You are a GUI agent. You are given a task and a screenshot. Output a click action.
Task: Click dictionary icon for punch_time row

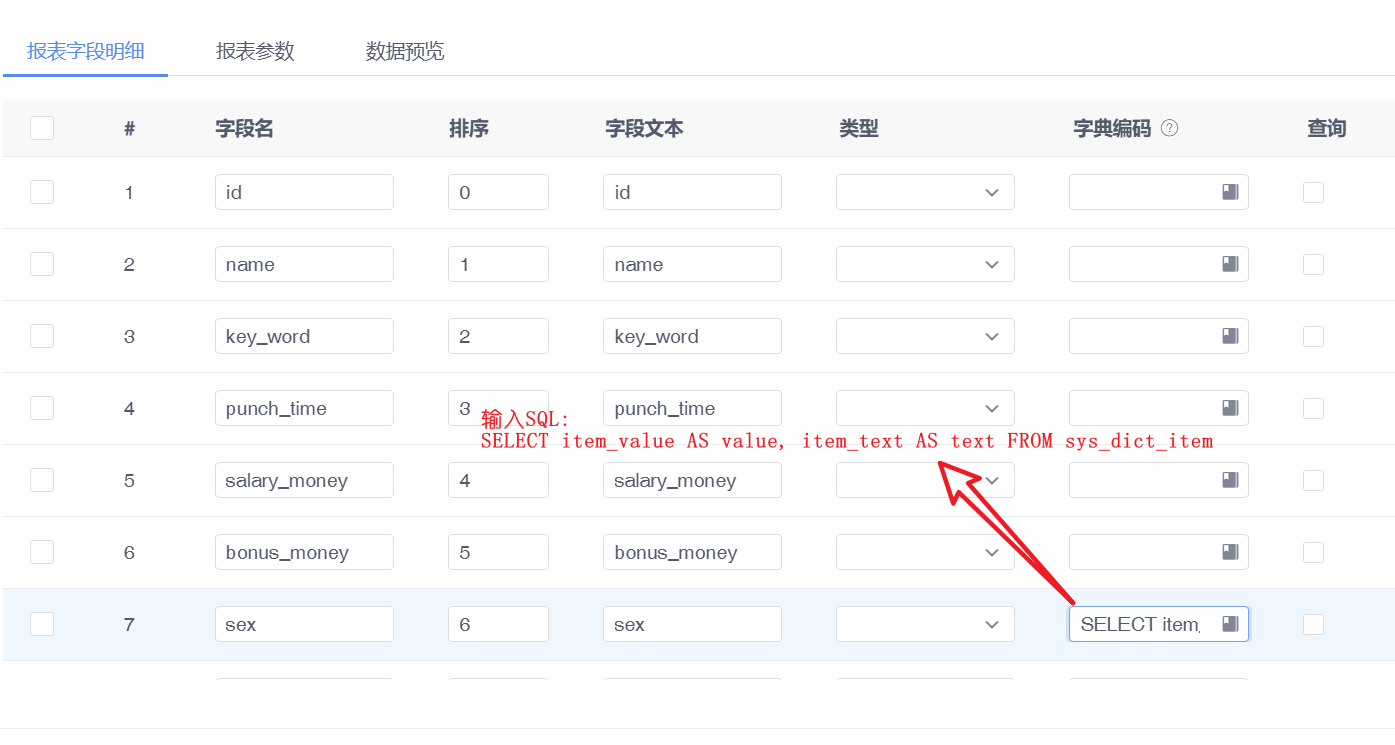pos(1230,408)
